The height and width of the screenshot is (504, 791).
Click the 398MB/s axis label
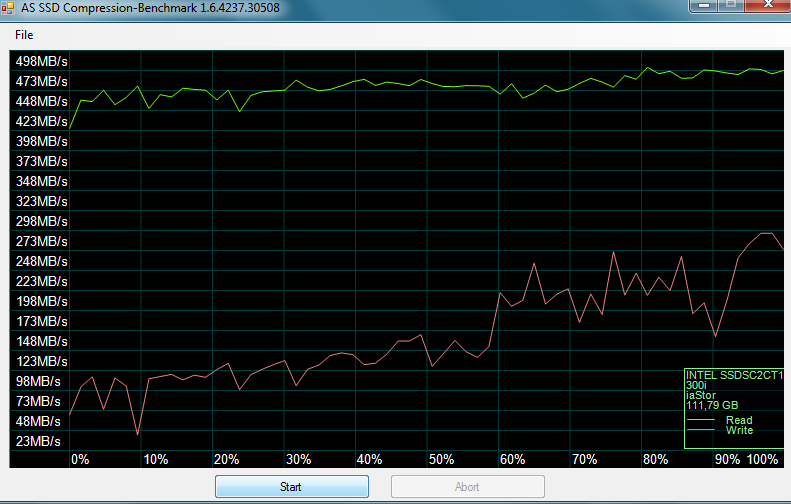tap(41, 141)
